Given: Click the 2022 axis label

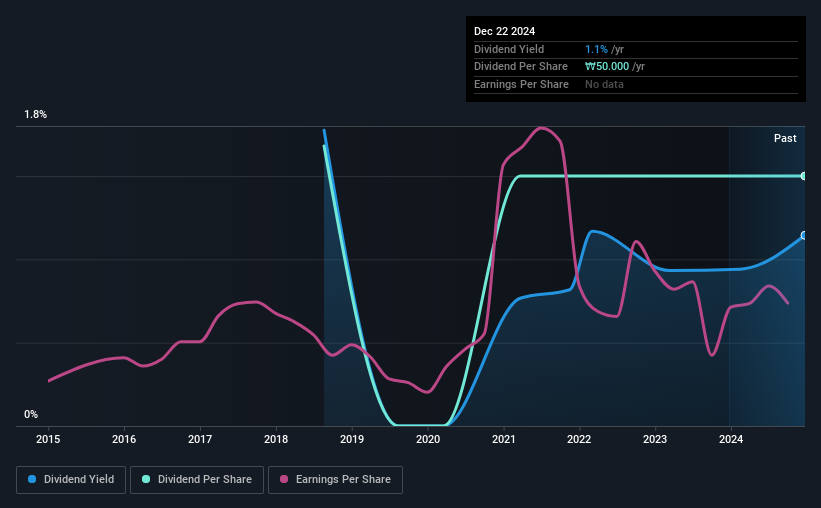Looking at the screenshot, I should coord(579,439).
